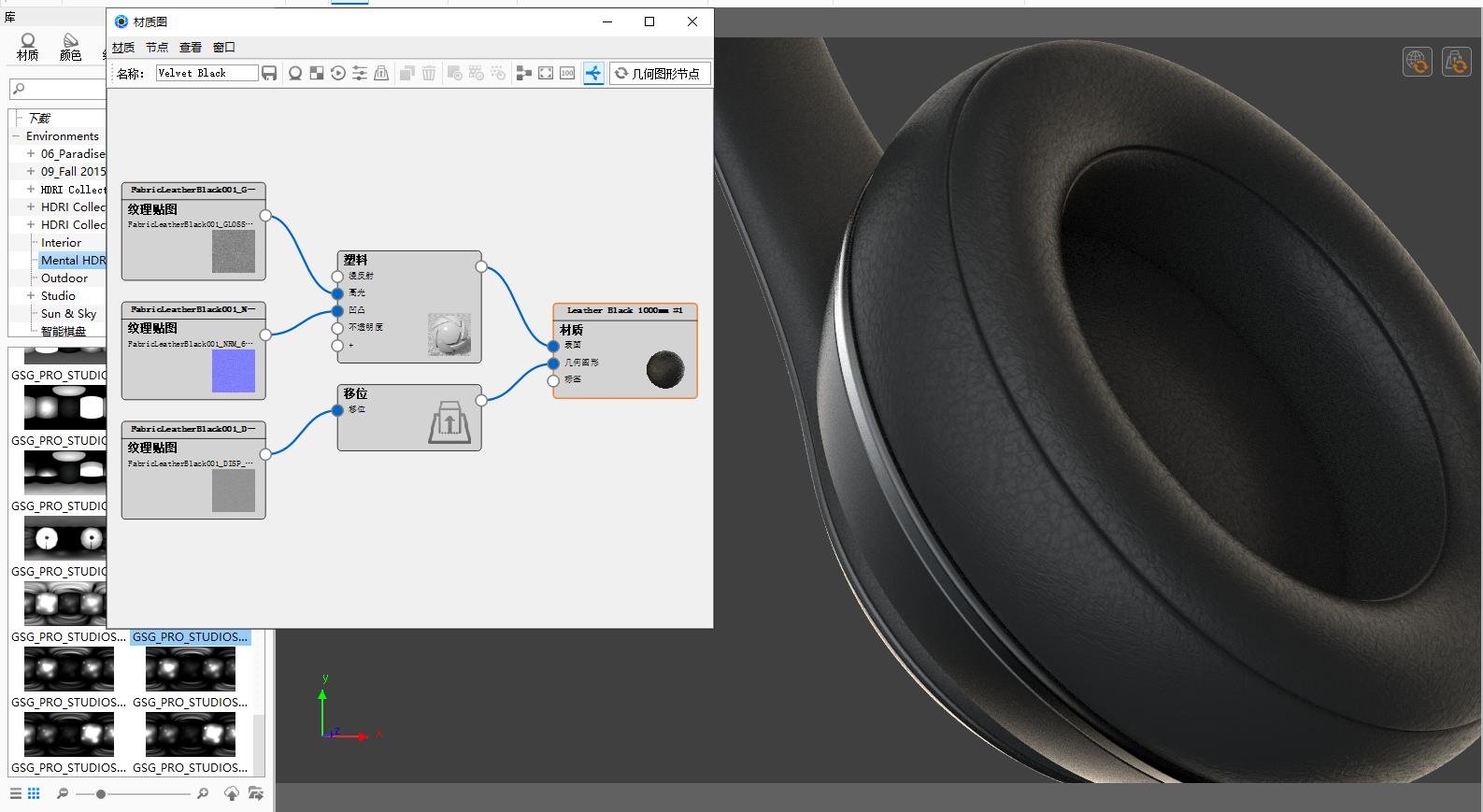Viewport: 1483px width, 812px height.
Task: Click the checkerboard texture preview icon
Action: pos(317,73)
